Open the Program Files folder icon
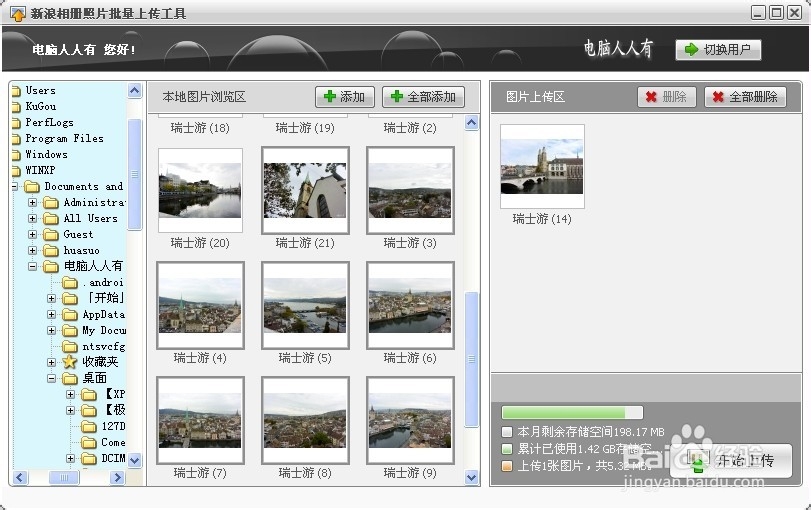The image size is (811, 510). [x=16, y=139]
